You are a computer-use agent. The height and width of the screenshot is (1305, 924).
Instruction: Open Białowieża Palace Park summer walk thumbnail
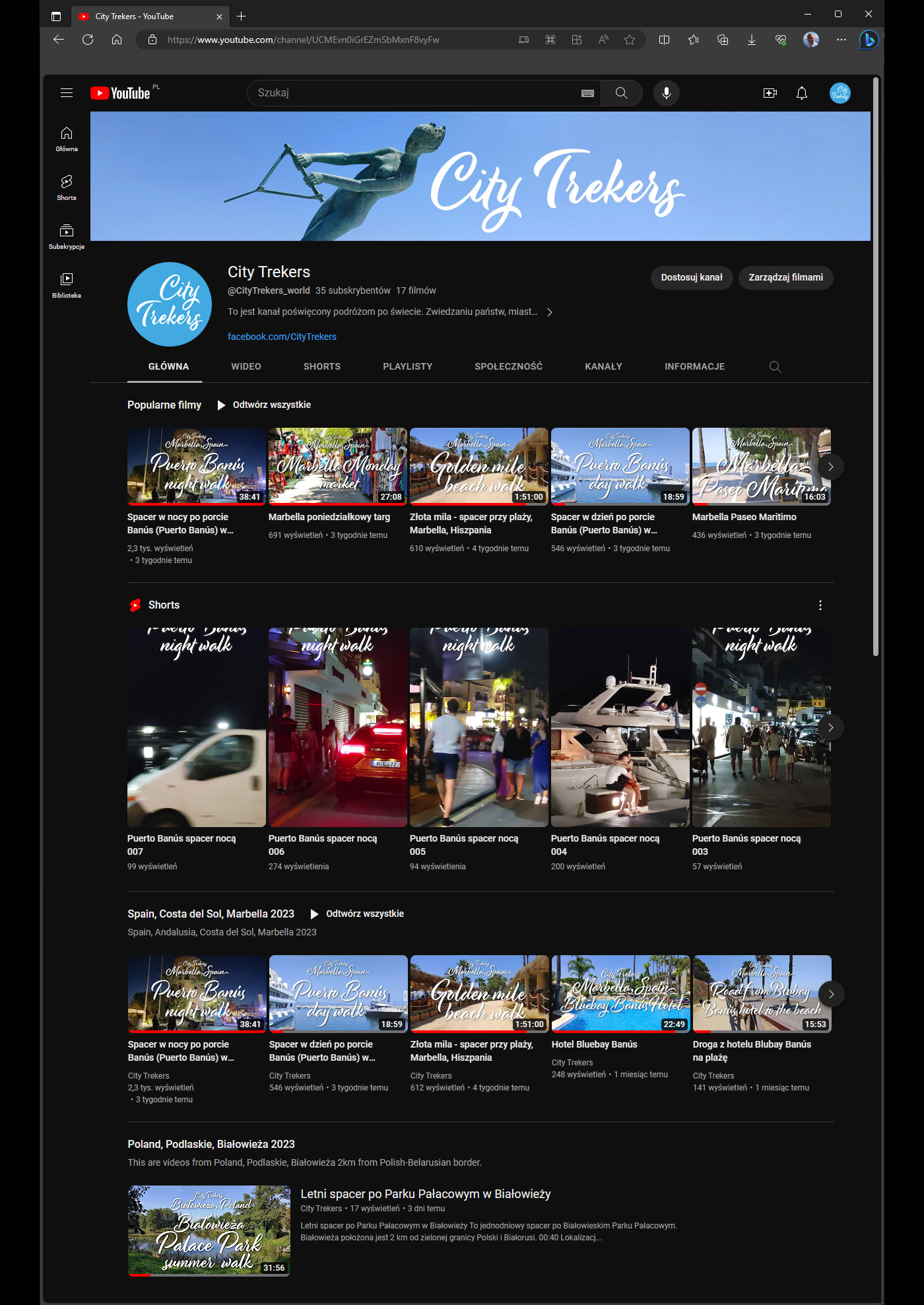(209, 1231)
